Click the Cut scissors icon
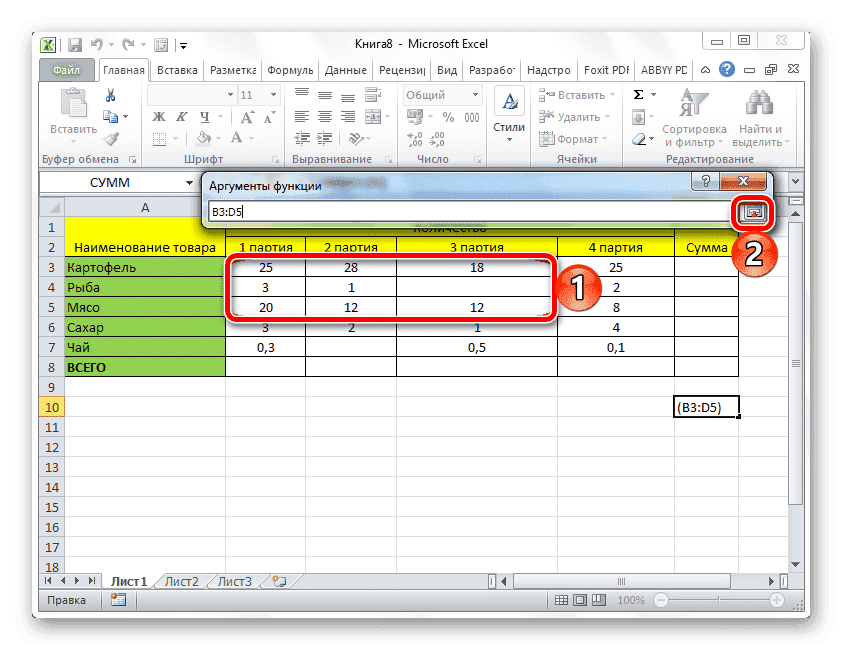The image size is (842, 650). coord(112,96)
